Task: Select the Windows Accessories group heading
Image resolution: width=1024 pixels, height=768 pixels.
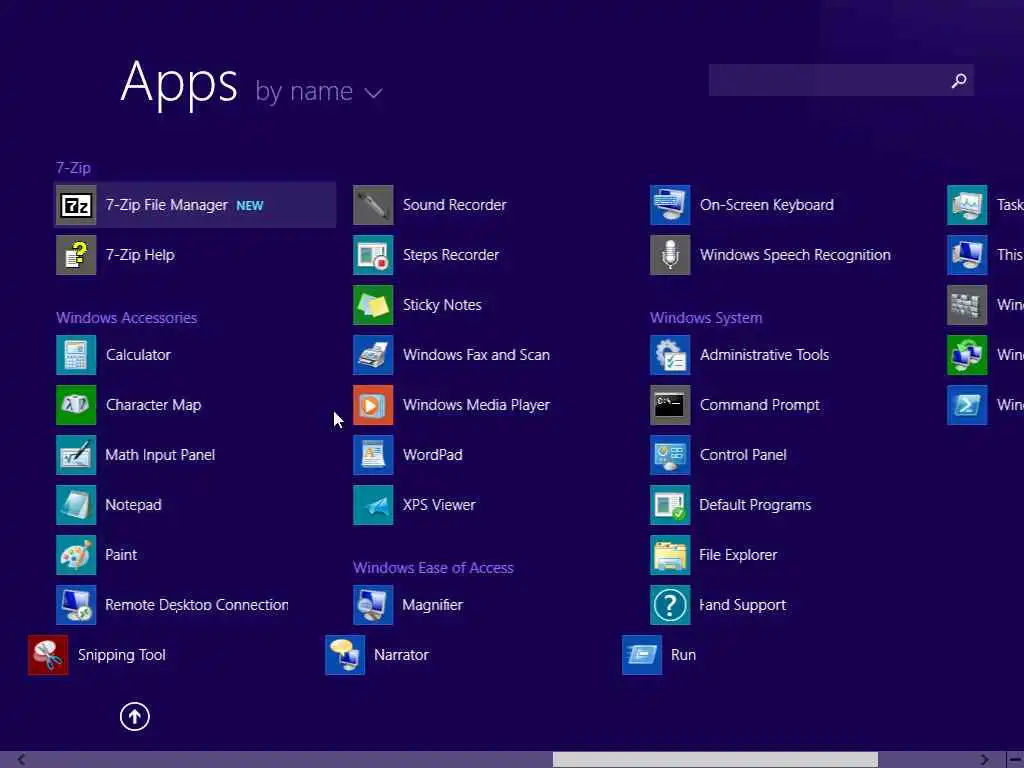Action: point(127,318)
